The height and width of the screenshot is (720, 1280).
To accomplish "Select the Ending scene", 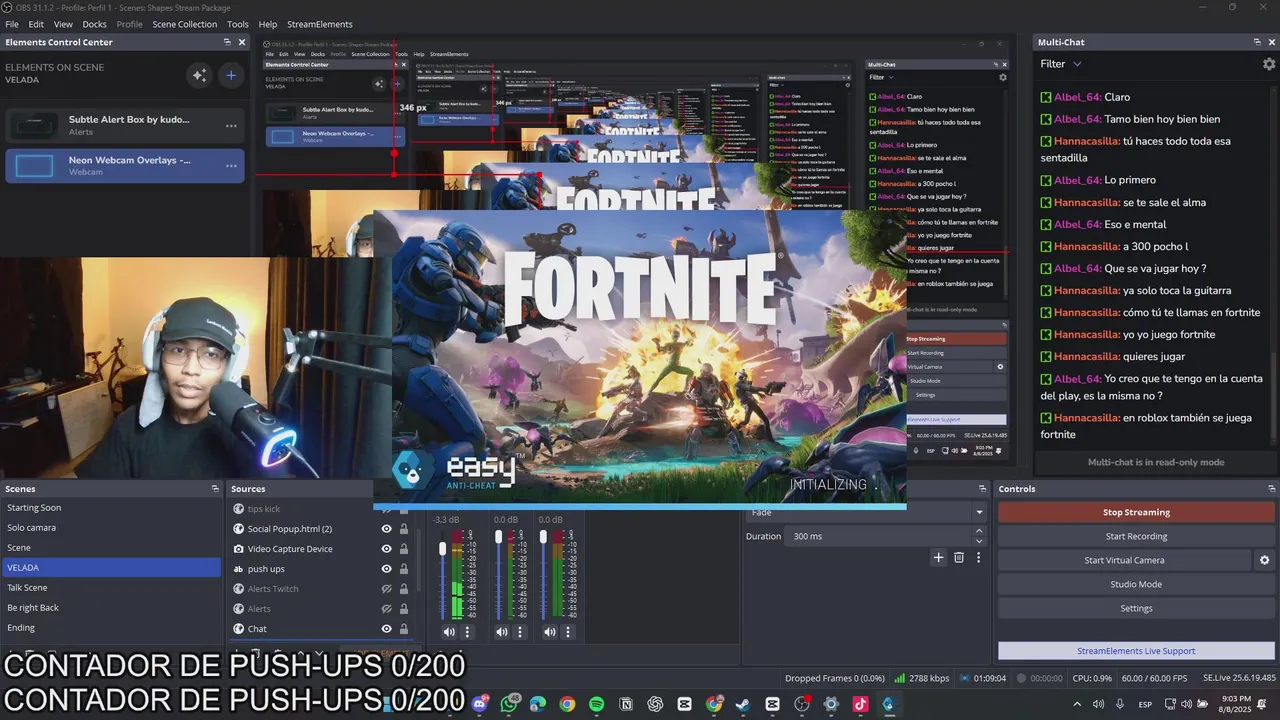I will pyautogui.click(x=111, y=628).
